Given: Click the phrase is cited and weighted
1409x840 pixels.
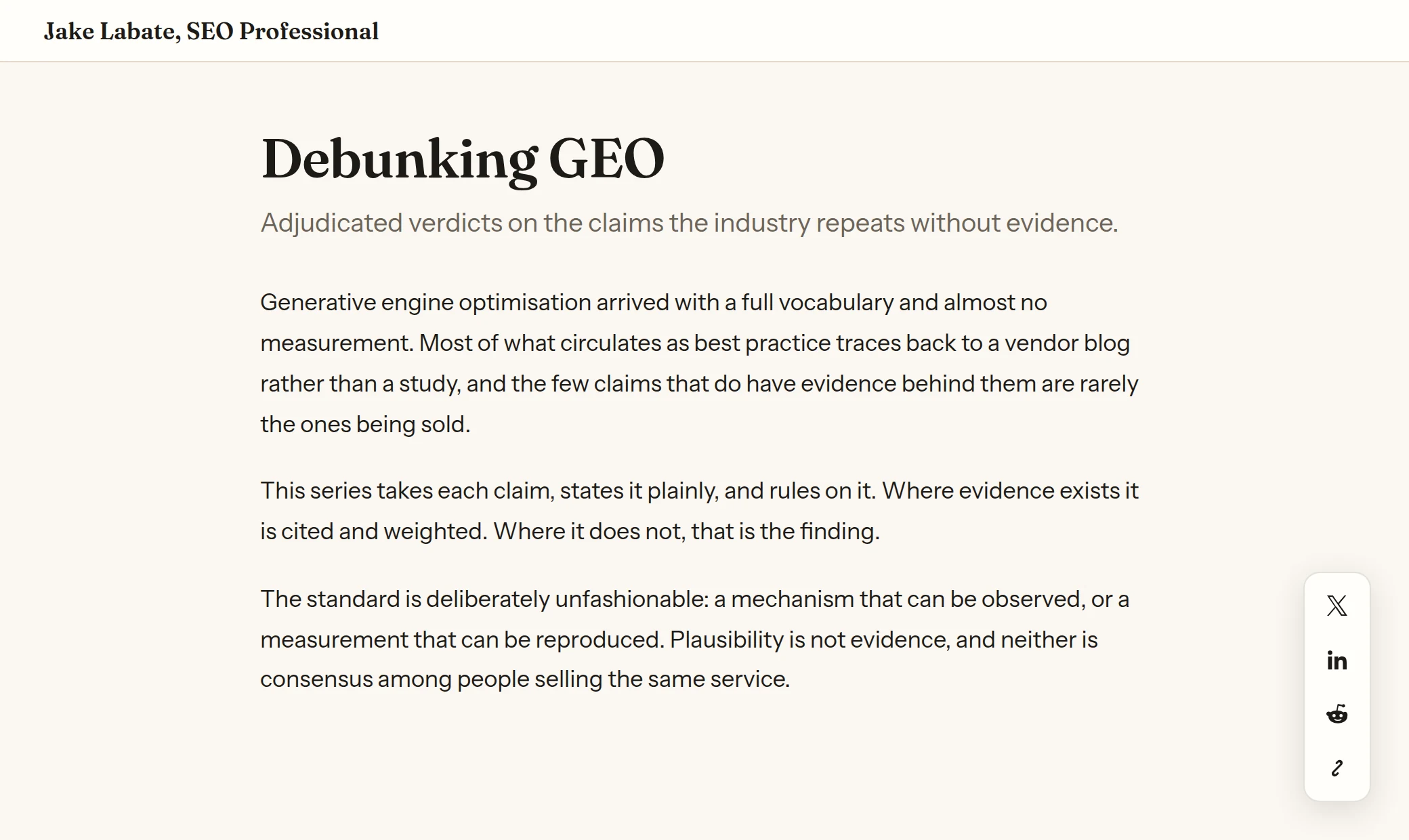Looking at the screenshot, I should pyautogui.click(x=373, y=531).
